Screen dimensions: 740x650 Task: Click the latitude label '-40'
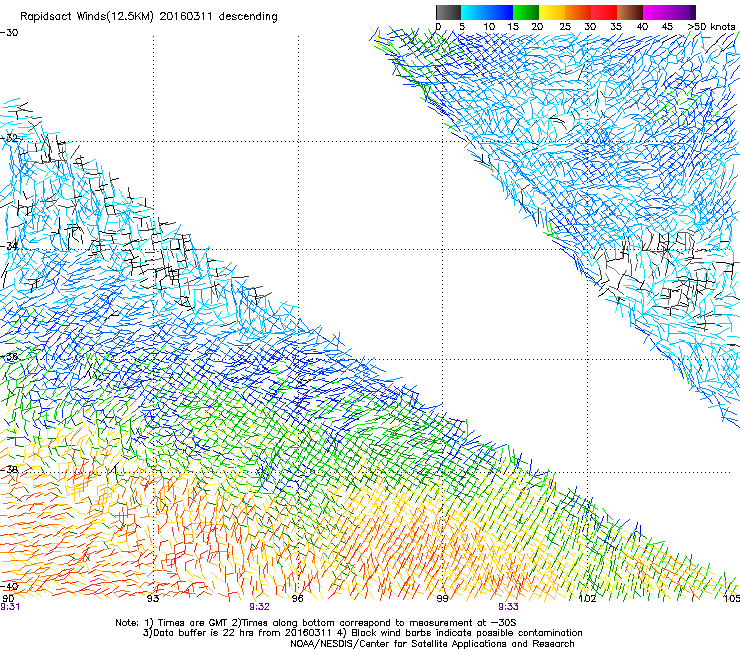(9, 586)
